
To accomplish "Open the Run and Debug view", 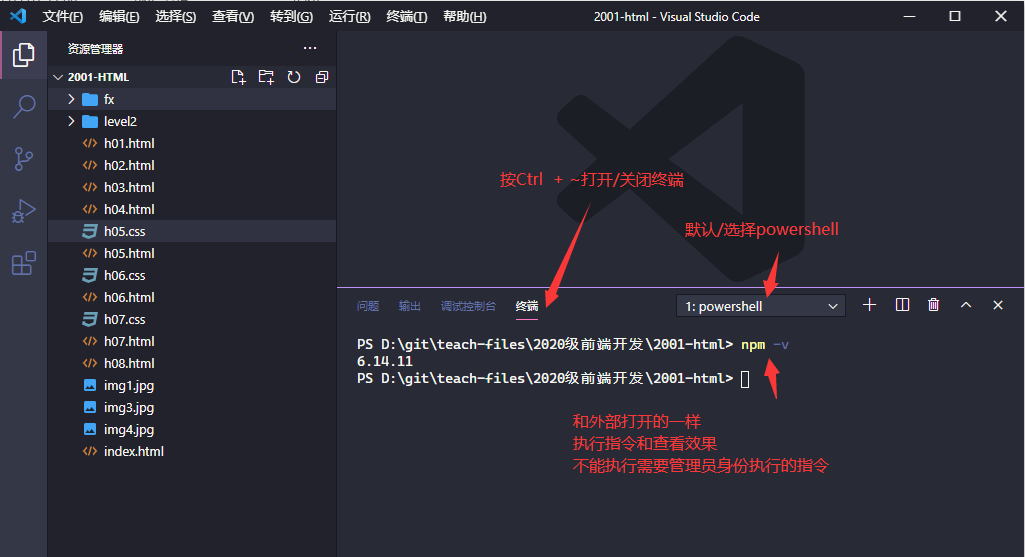I will 23,211.
